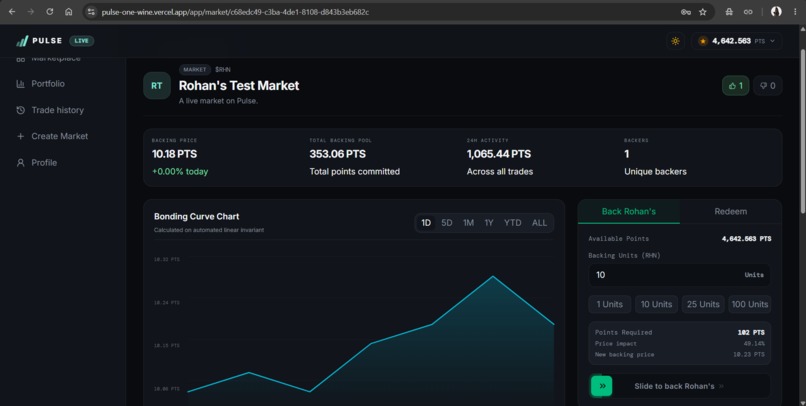Click the Bonding Curve Chart heading
This screenshot has height=406, width=806.
(x=196, y=217)
